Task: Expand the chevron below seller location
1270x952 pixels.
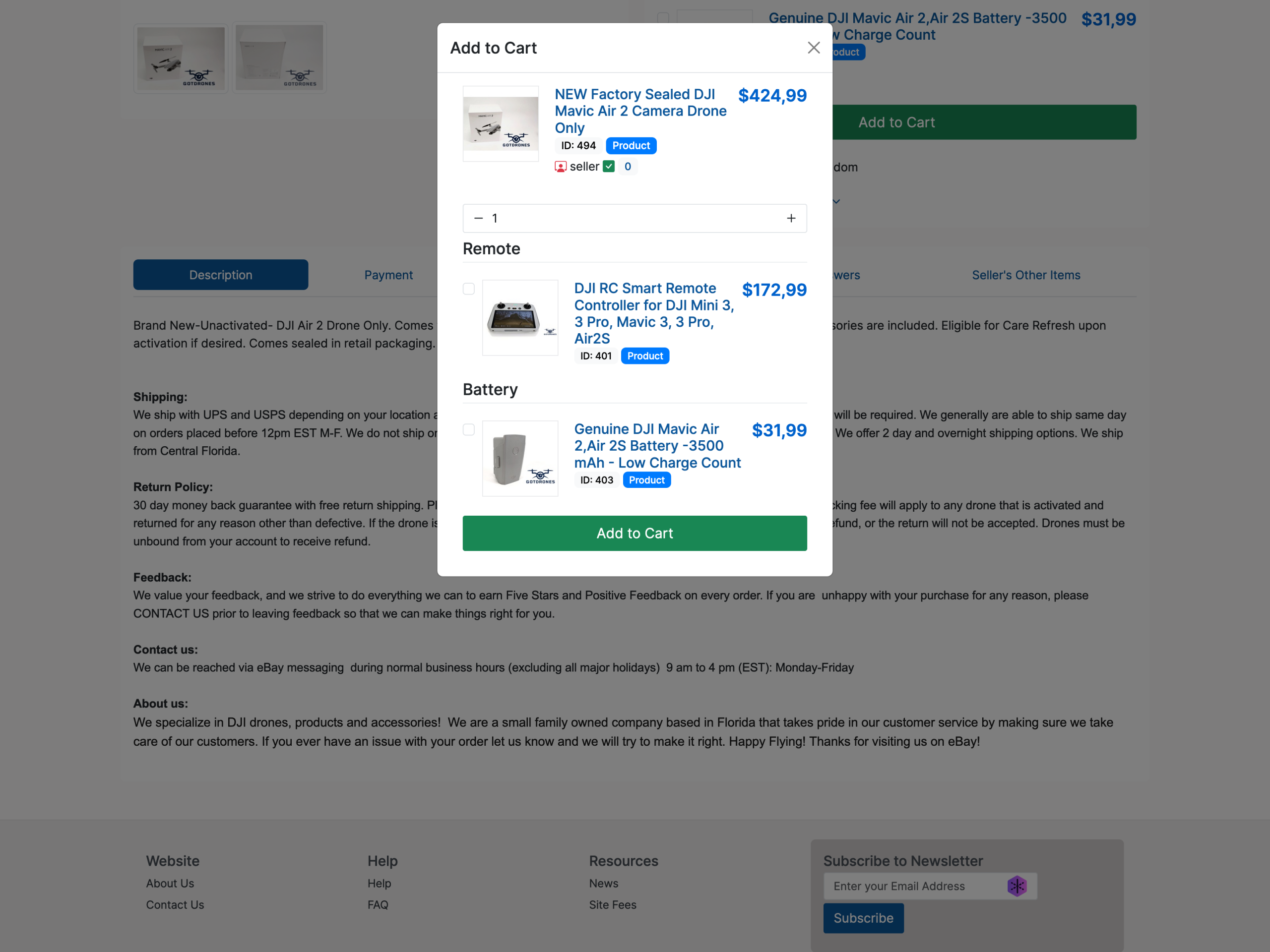Action: pyautogui.click(x=836, y=201)
